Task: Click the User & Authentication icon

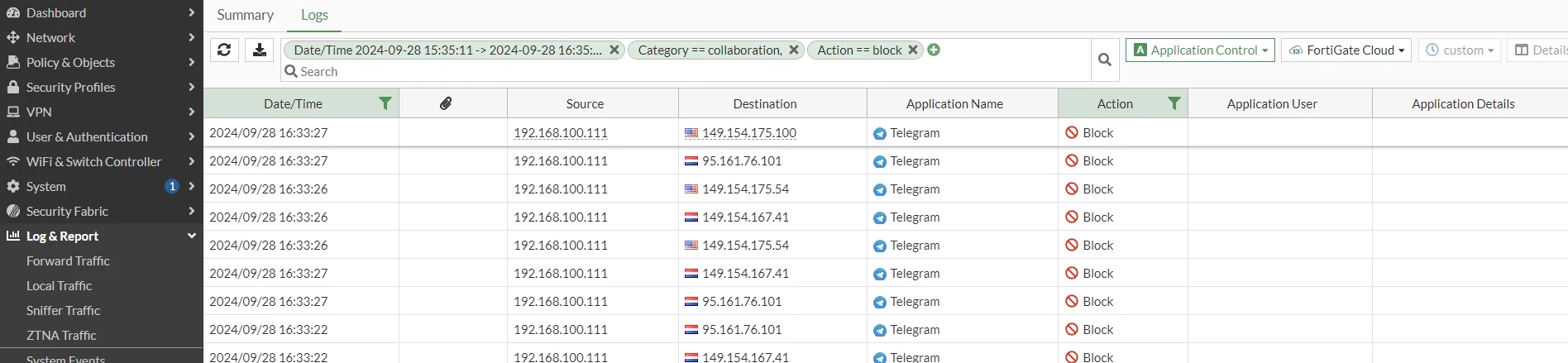Action: coord(13,136)
